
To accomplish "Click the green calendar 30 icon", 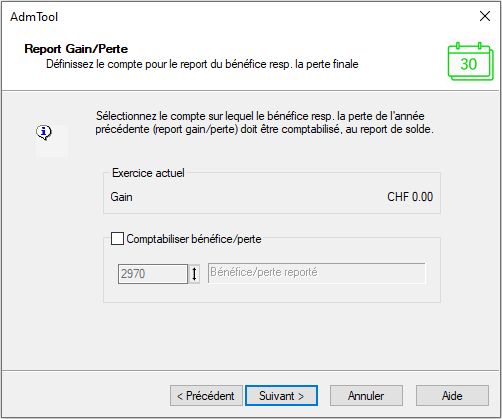I will click(x=470, y=61).
